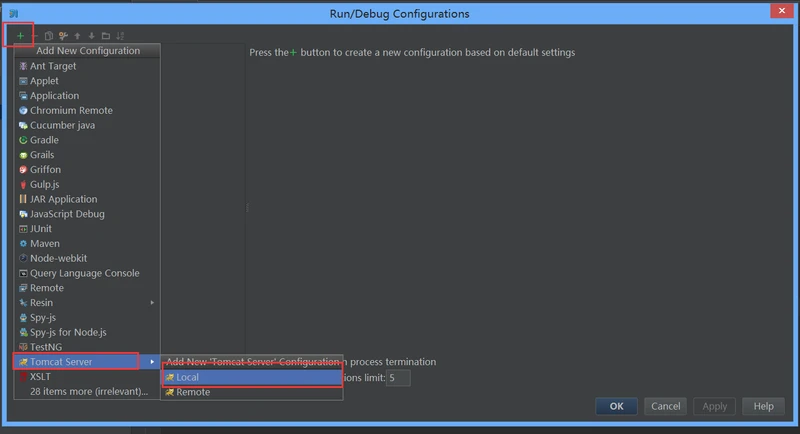
Task: Select JavaScript Debug configuration
Action: coord(87,214)
